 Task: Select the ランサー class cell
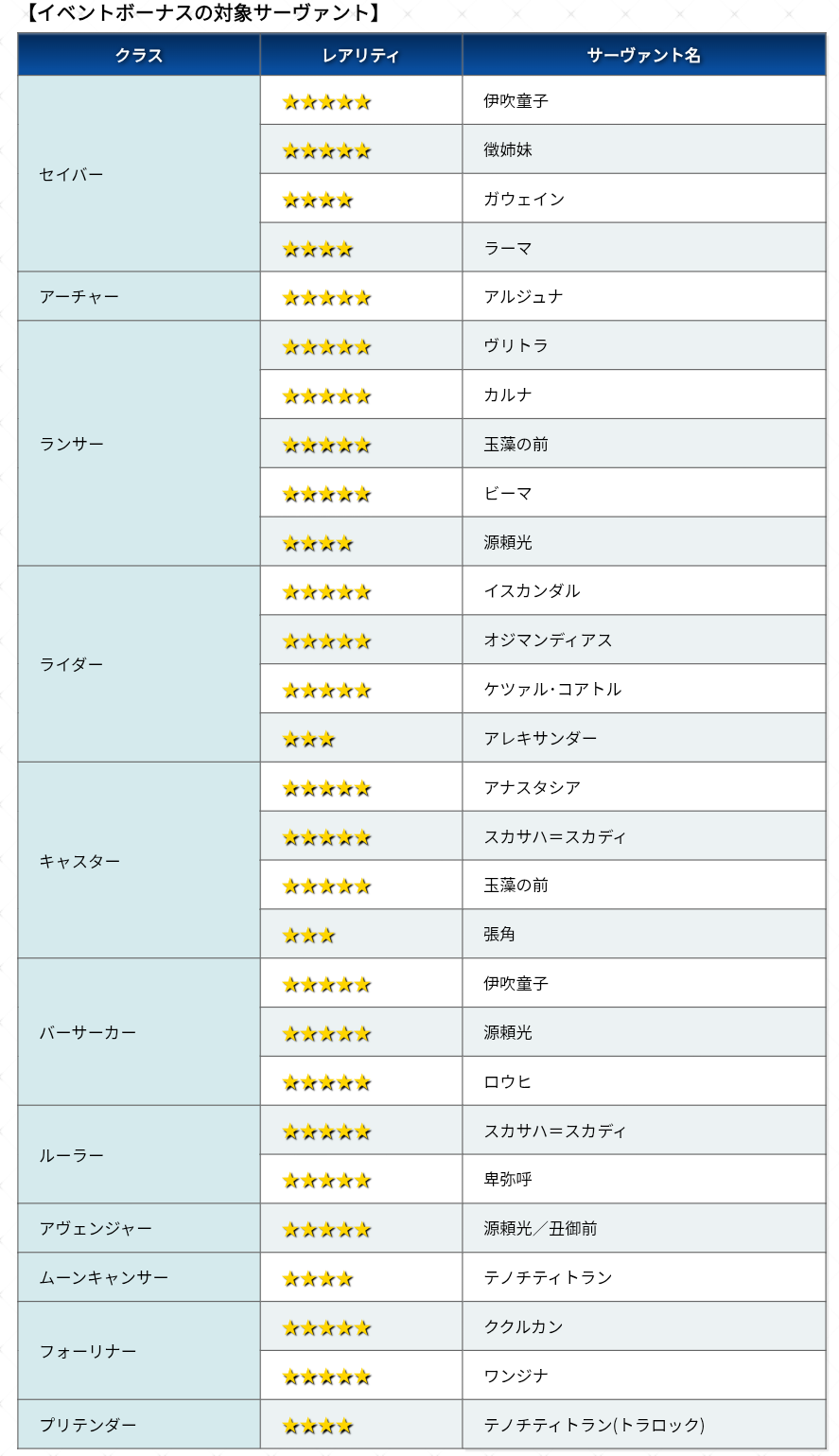tap(139, 444)
